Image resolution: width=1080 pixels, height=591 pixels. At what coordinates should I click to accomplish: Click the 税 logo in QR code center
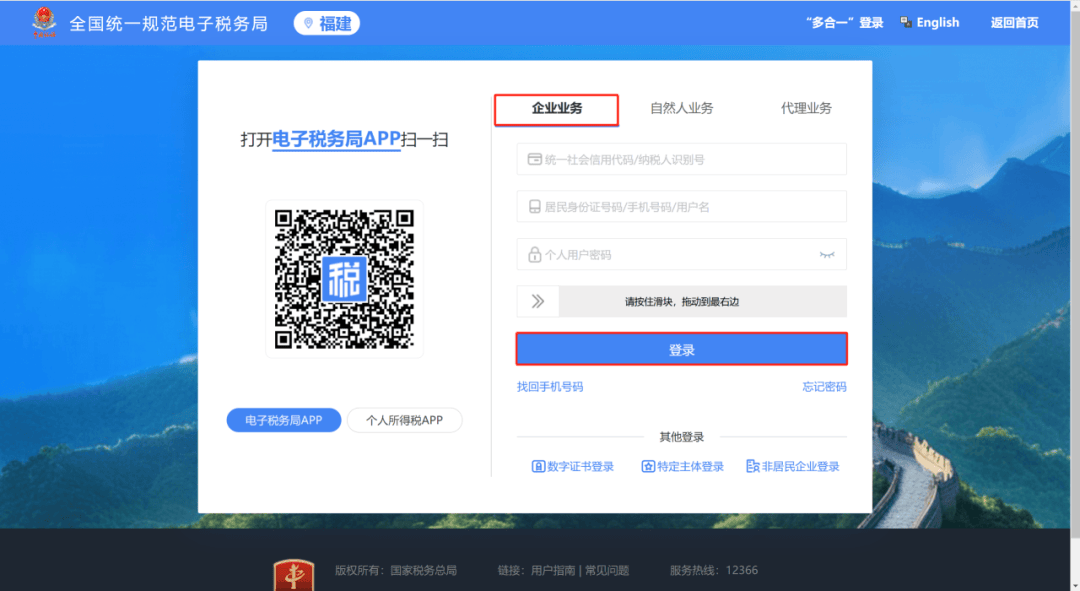coord(344,279)
